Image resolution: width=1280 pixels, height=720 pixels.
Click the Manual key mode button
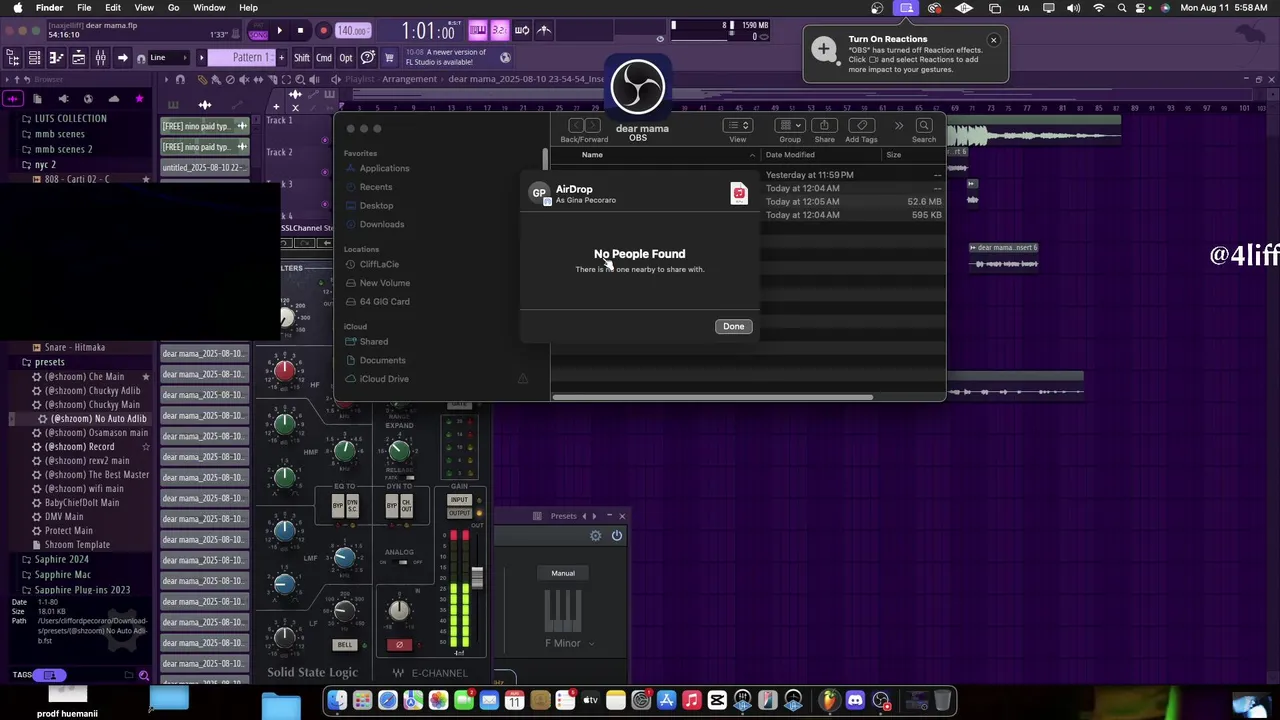(563, 573)
